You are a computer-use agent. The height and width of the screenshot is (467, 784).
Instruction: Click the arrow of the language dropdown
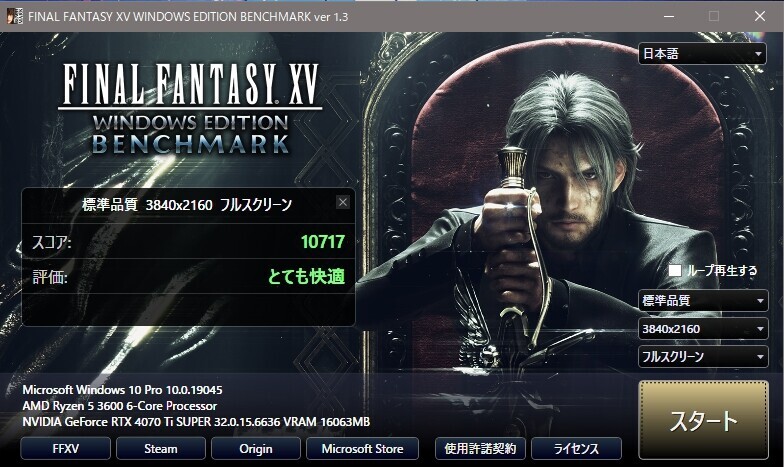click(758, 54)
